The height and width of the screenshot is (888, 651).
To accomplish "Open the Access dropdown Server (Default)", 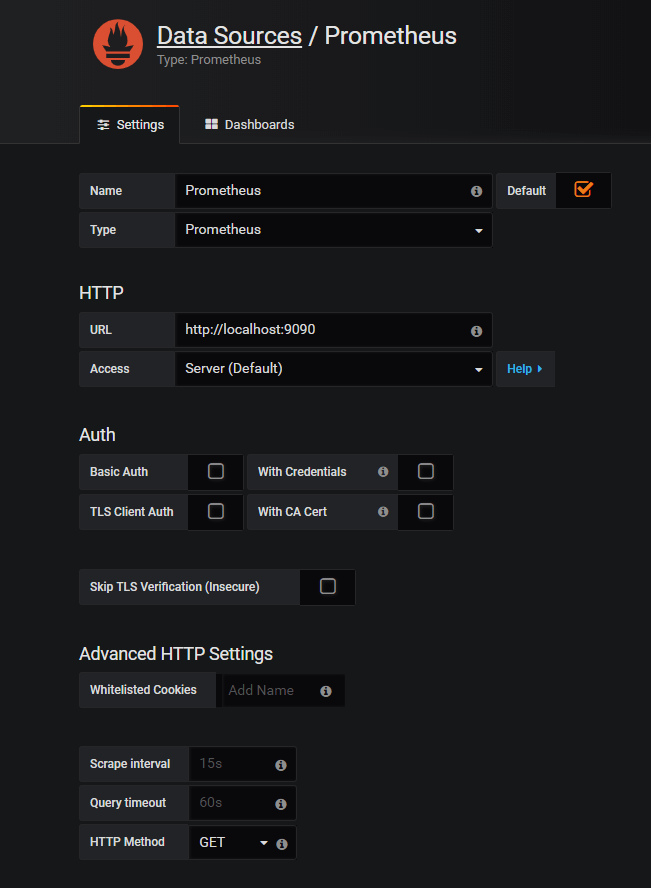I will pyautogui.click(x=333, y=369).
